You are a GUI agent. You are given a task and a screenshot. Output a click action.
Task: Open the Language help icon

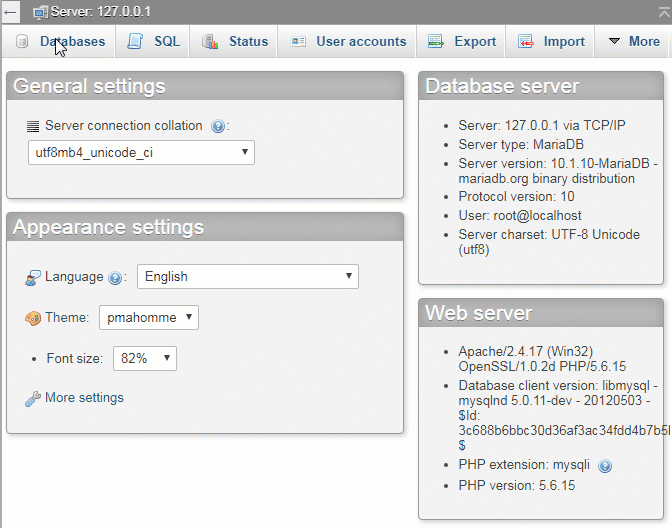tap(115, 278)
